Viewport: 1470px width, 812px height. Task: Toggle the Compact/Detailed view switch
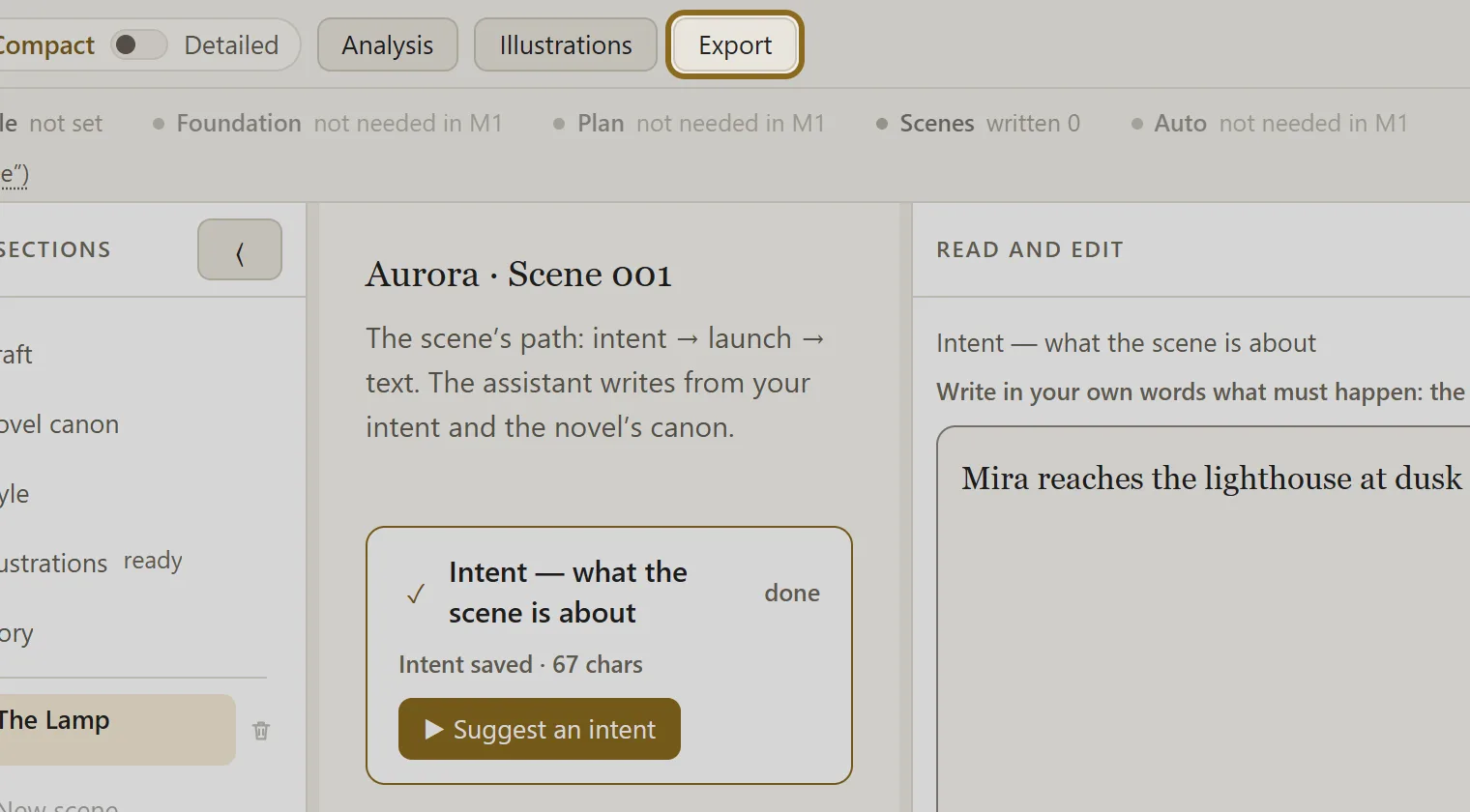click(139, 44)
